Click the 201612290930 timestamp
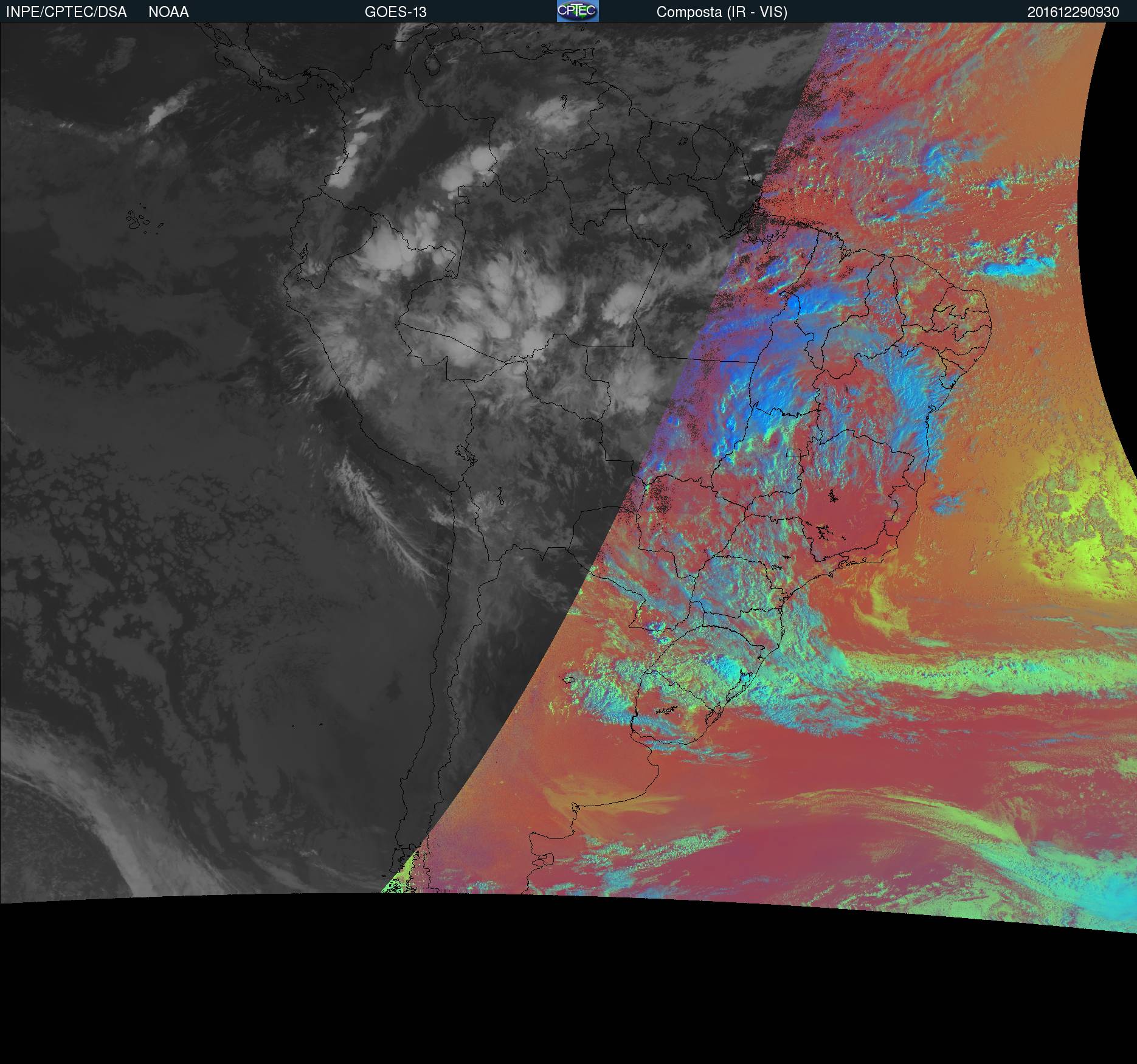The image size is (1137, 1064). pos(1073,12)
